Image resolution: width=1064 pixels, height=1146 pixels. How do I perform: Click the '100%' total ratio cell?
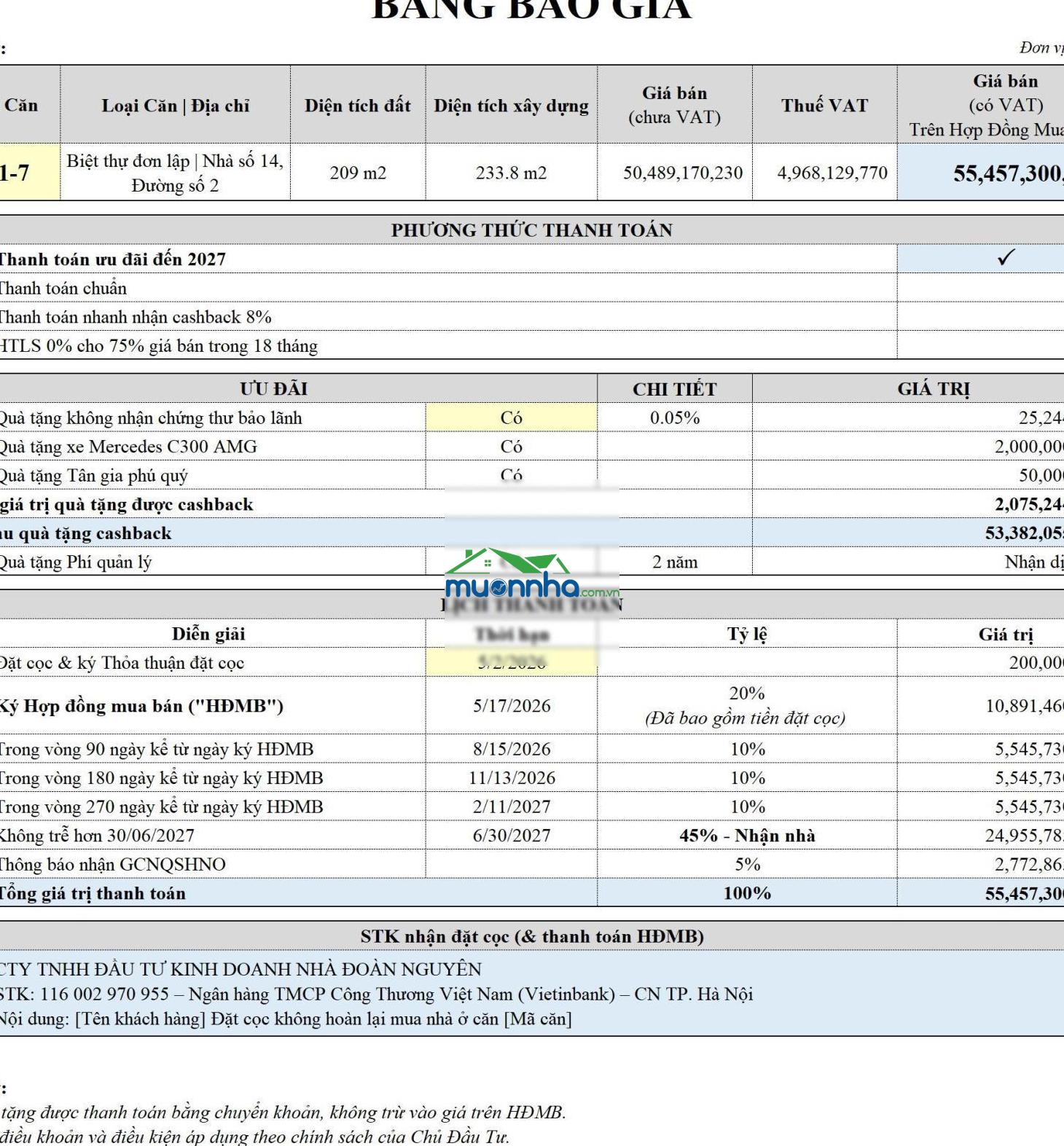click(748, 893)
